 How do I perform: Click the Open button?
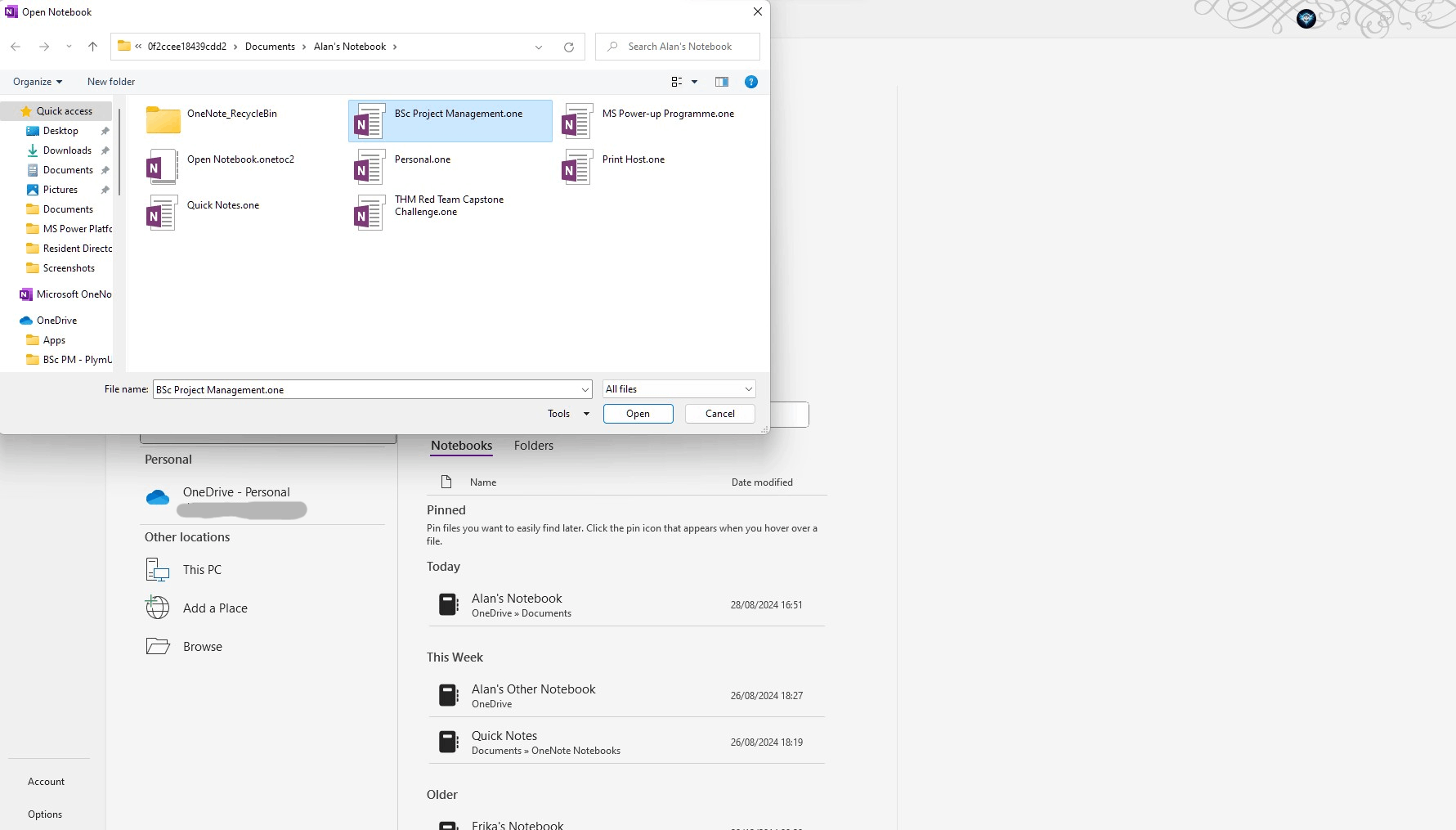[x=638, y=414]
